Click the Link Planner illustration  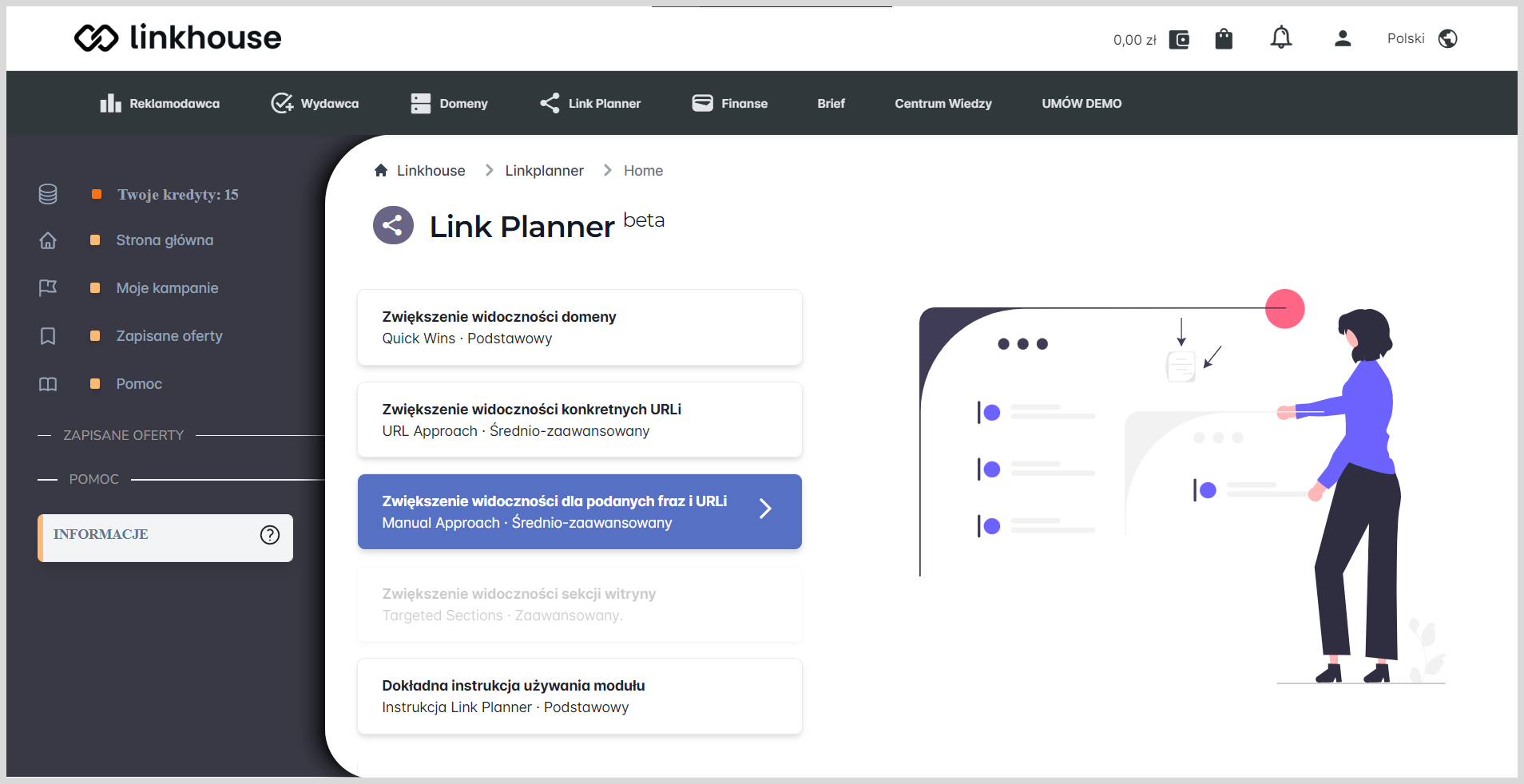1182,487
